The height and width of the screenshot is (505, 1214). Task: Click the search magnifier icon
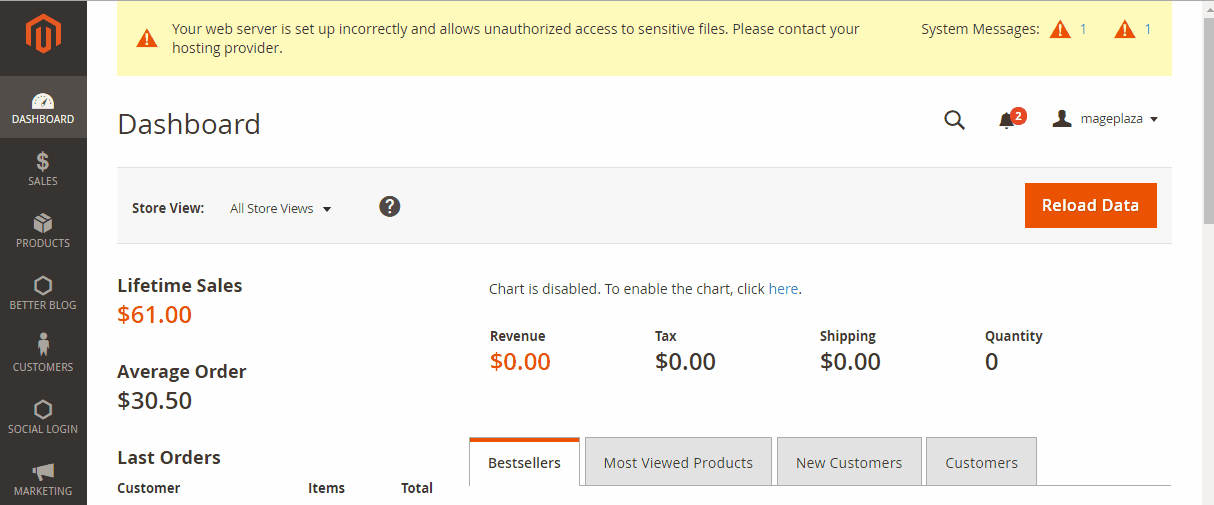[954, 120]
